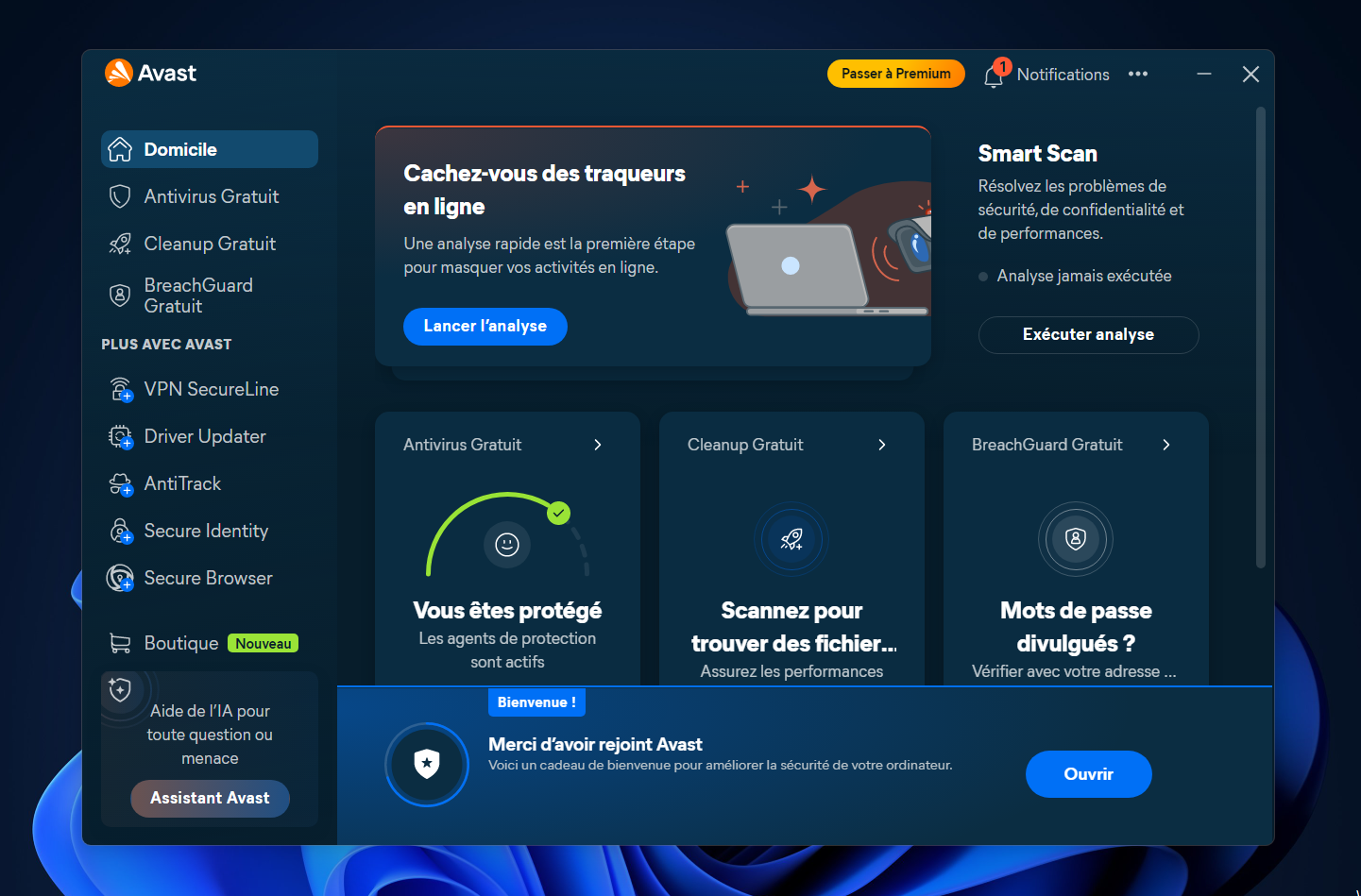Click the red notification count badge
Screen dimensions: 1361x896
pos(1002,67)
